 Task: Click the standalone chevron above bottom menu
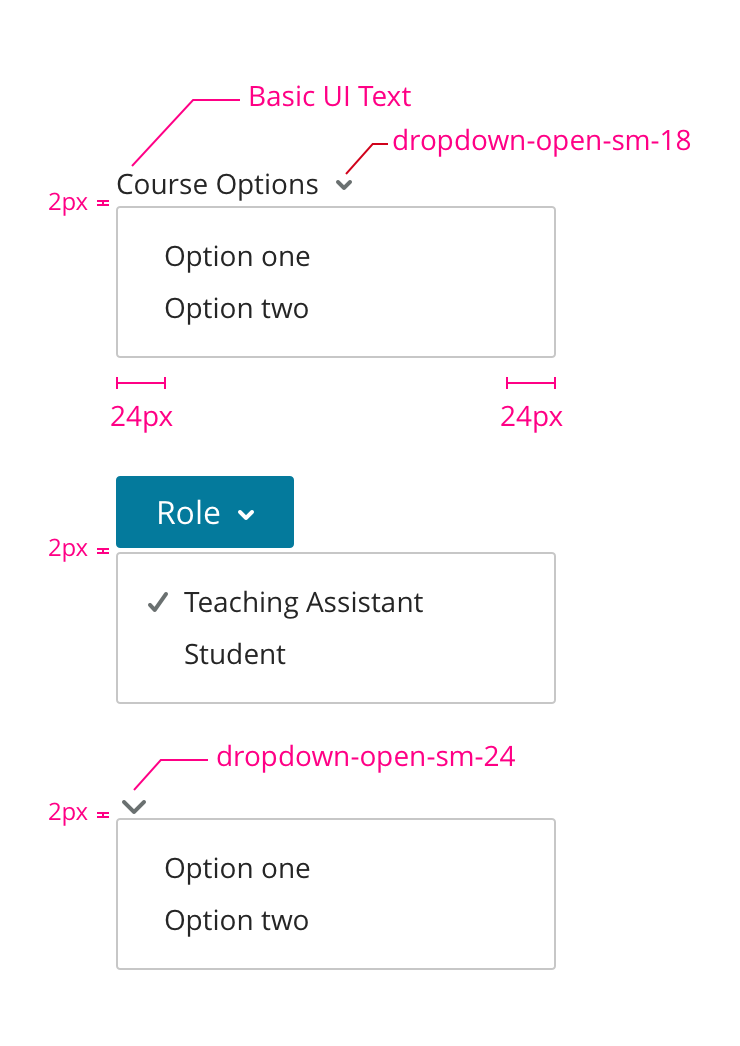(134, 806)
